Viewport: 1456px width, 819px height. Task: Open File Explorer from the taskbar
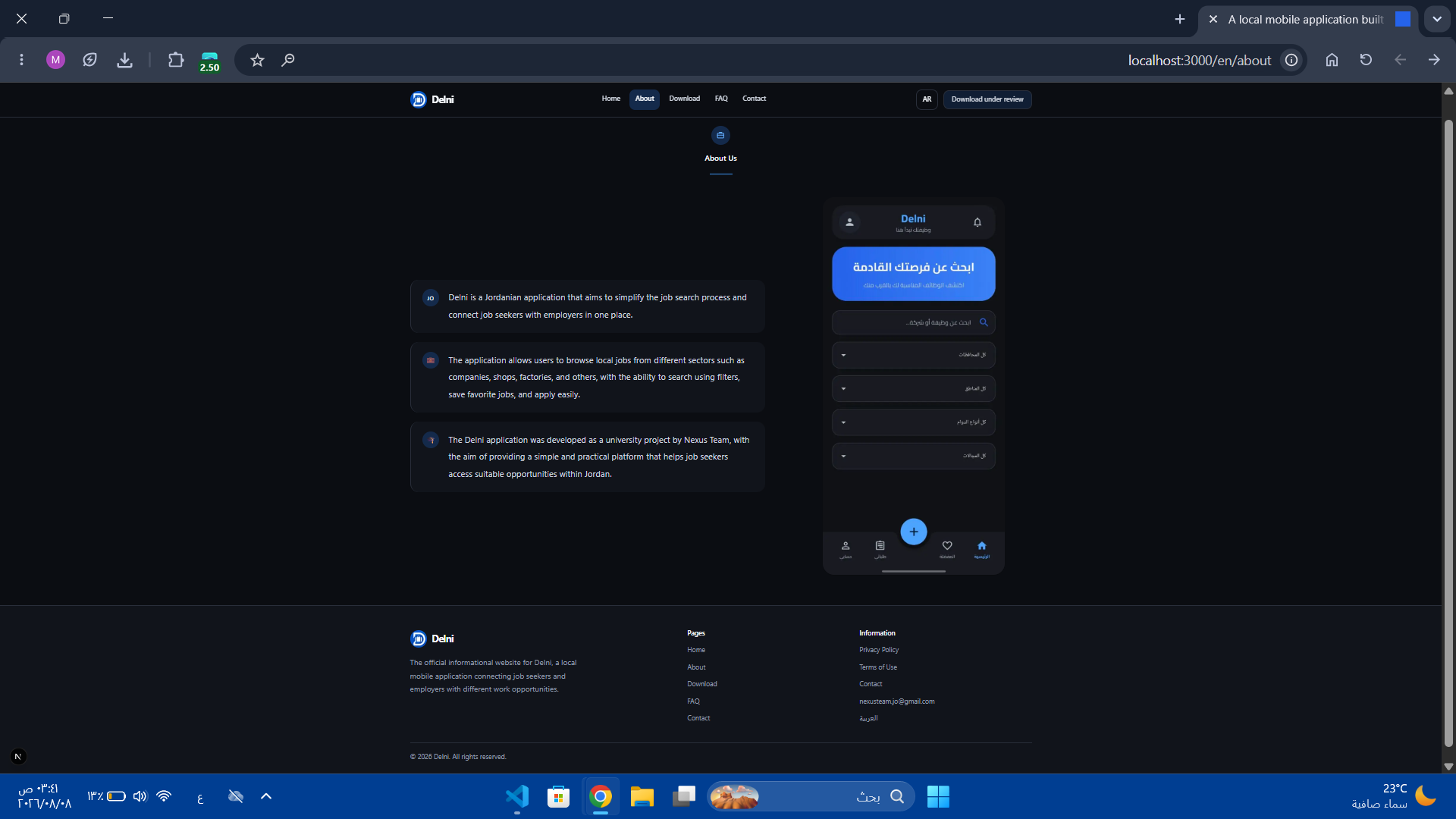(642, 796)
